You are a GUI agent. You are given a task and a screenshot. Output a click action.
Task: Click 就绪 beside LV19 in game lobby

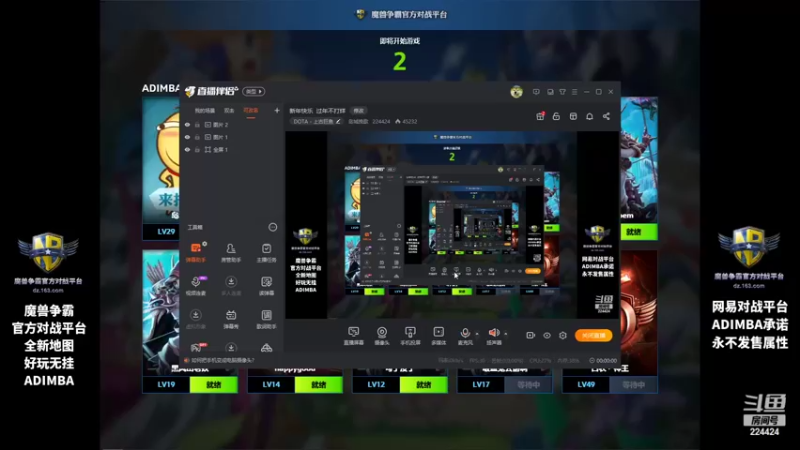click(213, 385)
